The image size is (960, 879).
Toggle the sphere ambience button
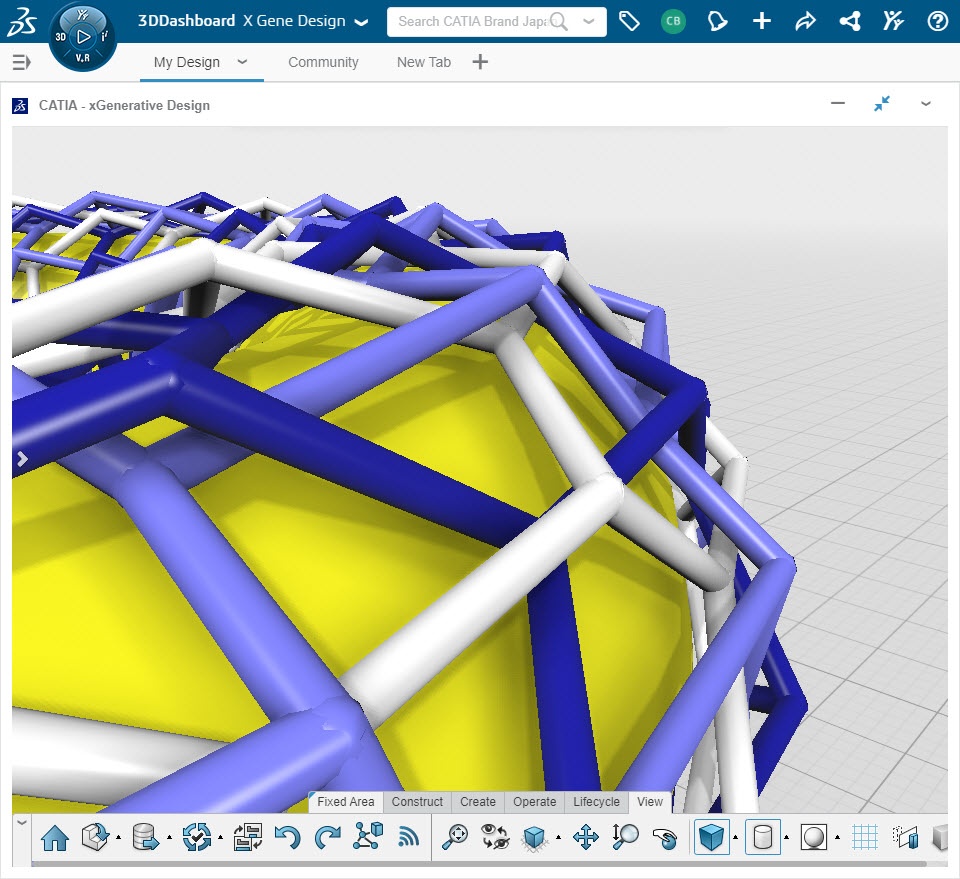coord(814,837)
